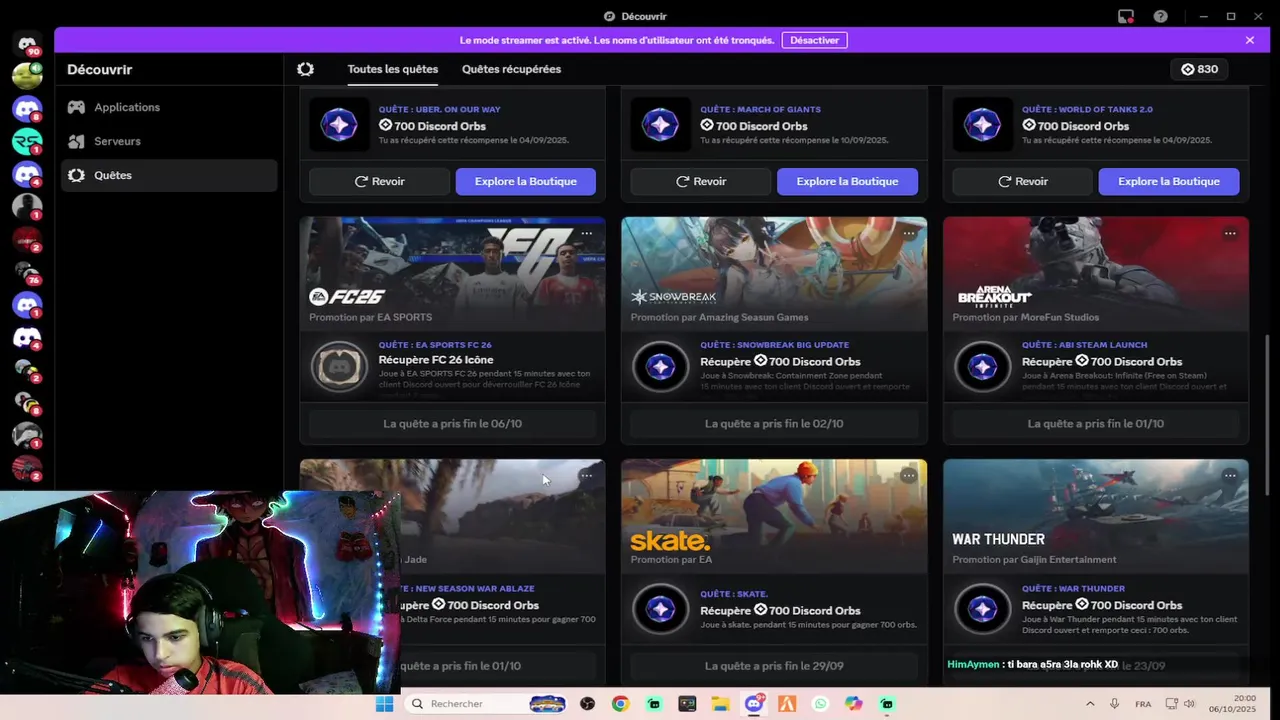Click Revoir for the World of Tanks 2.0 quest
The image size is (1280, 720).
[x=1022, y=181]
